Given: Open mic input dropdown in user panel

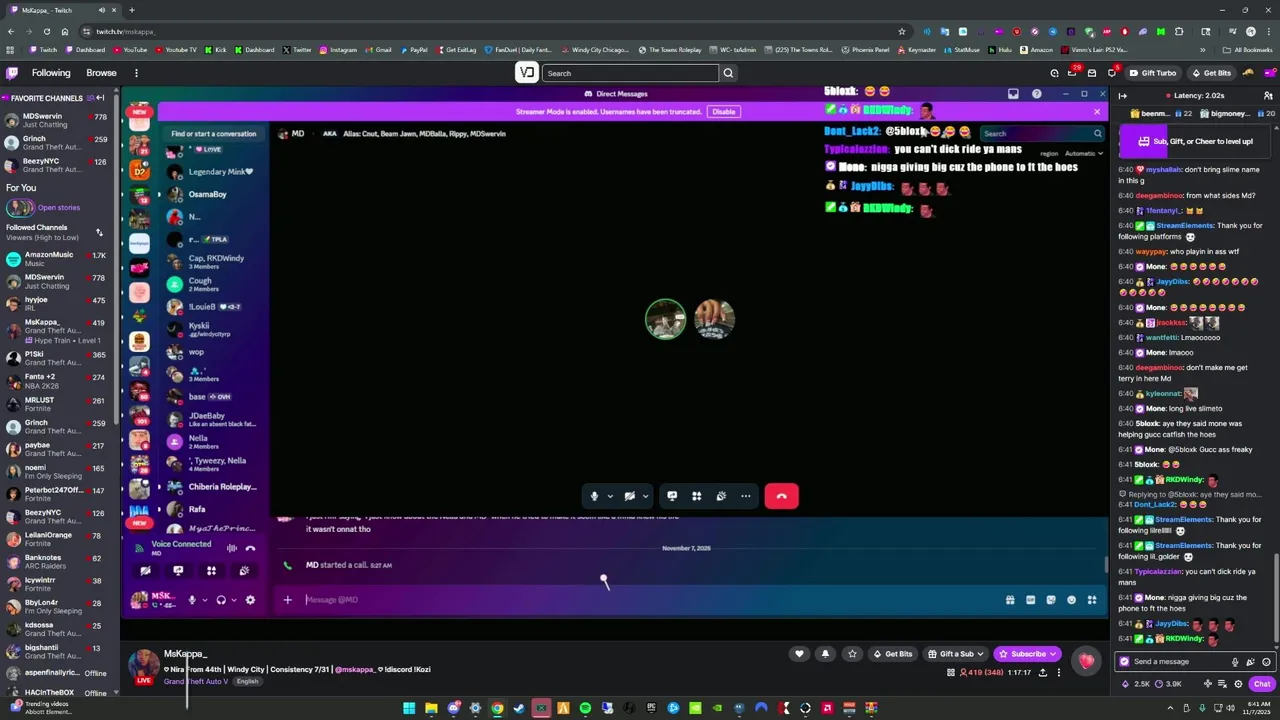Looking at the screenshot, I should pyautogui.click(x=204, y=600).
